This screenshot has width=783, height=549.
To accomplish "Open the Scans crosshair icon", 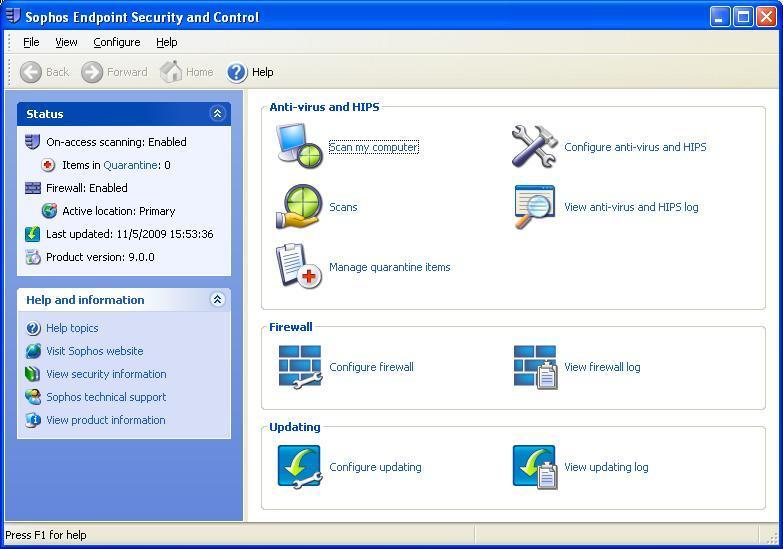I will [300, 206].
